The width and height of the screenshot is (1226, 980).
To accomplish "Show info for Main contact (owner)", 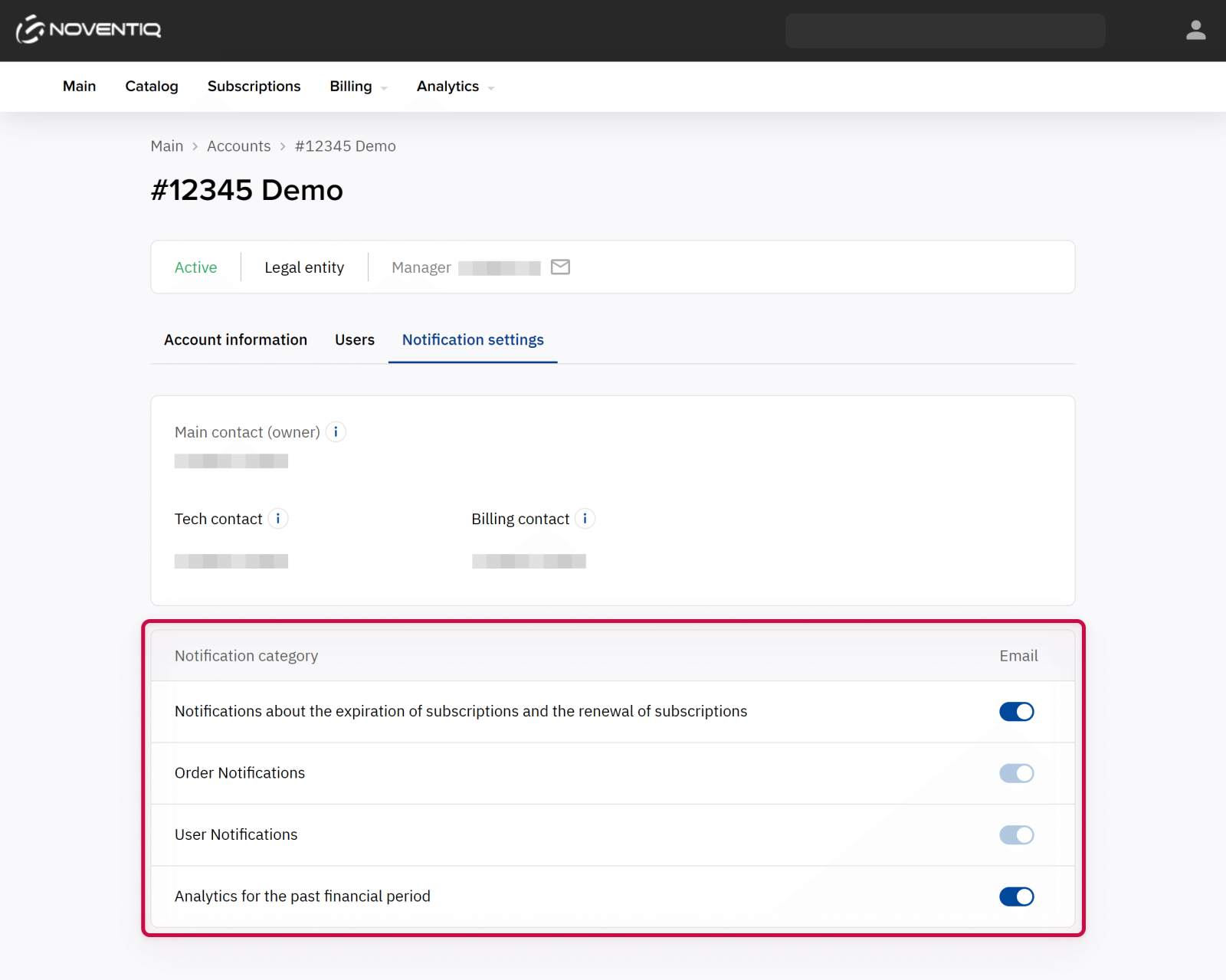I will tap(336, 432).
